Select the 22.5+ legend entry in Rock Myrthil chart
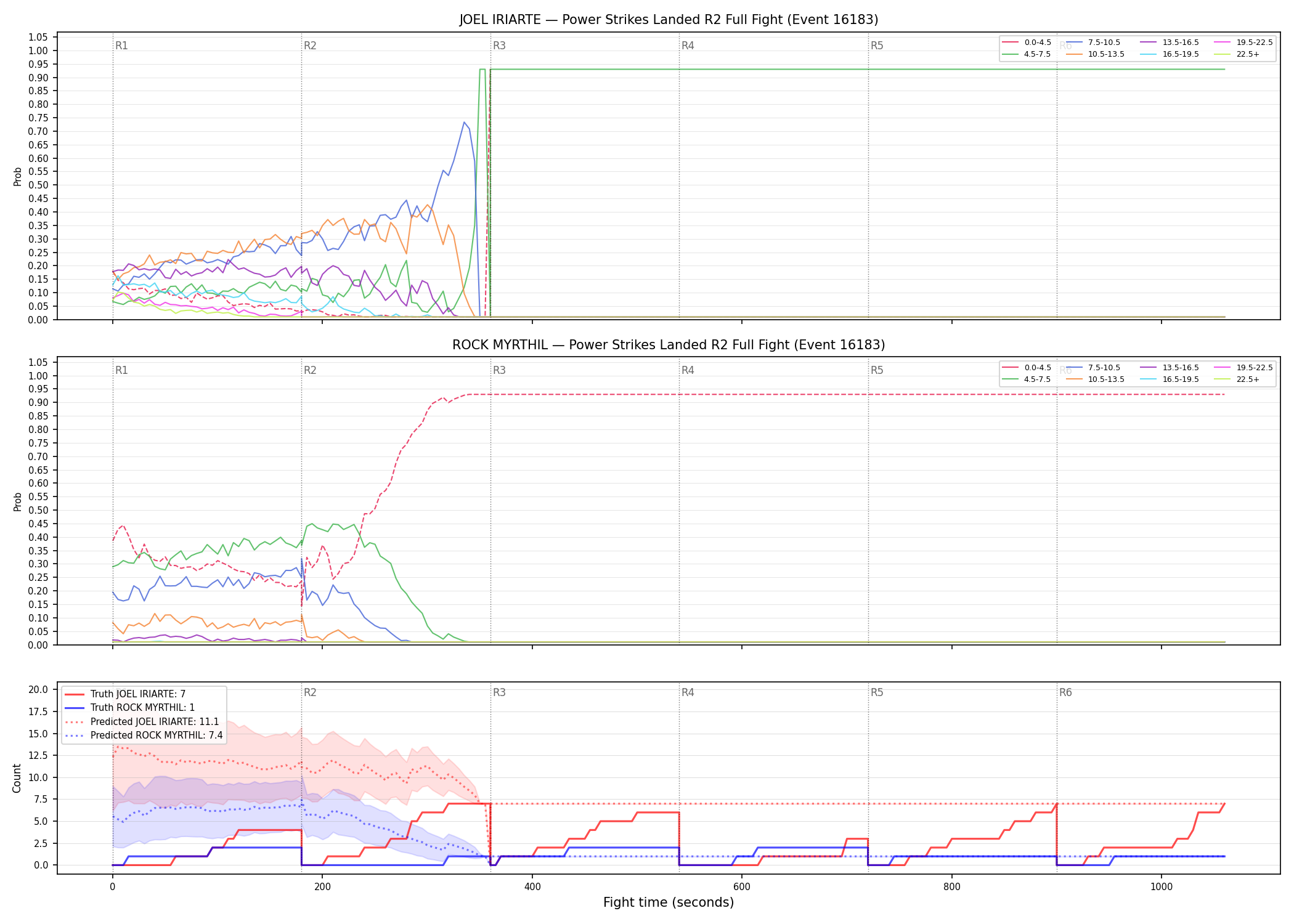Screen dimensions: 1294x924 pyautogui.click(x=1237, y=379)
